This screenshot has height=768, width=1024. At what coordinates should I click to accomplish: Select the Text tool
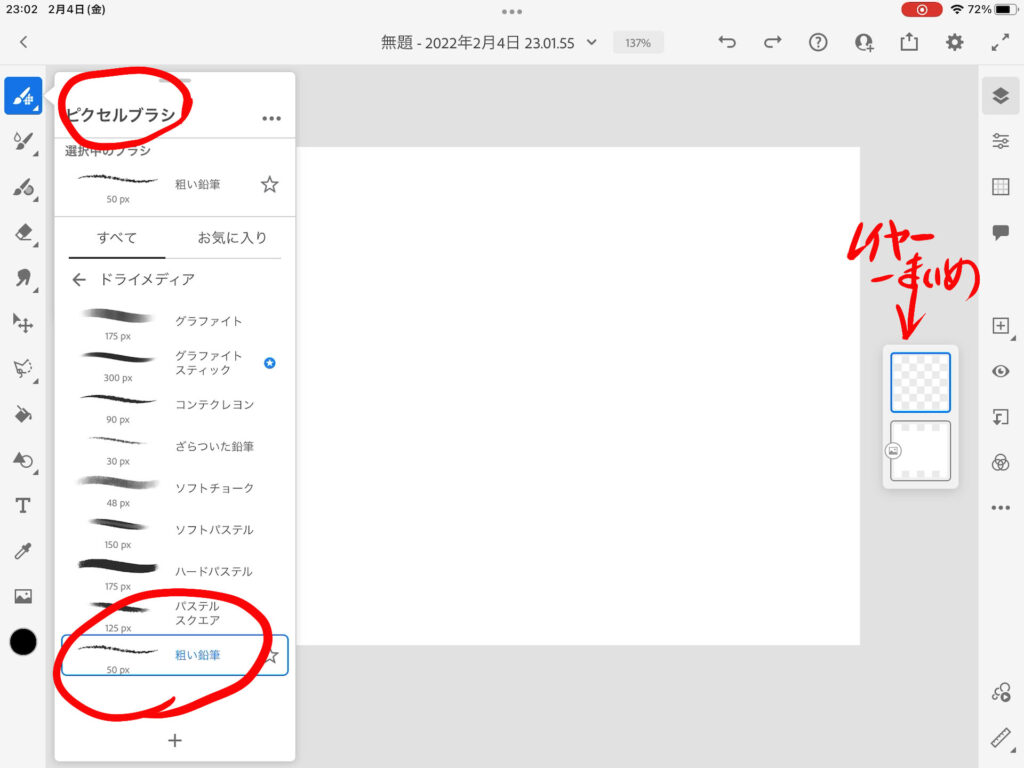(x=23, y=506)
